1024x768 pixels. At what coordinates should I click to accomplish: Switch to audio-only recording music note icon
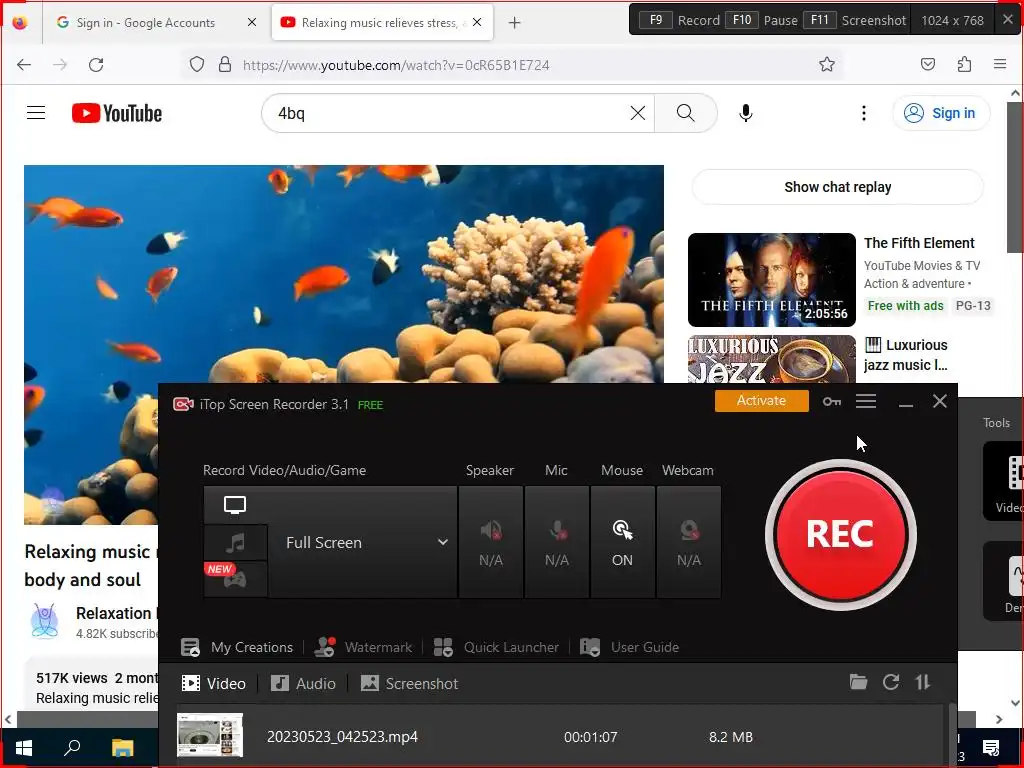[235, 542]
